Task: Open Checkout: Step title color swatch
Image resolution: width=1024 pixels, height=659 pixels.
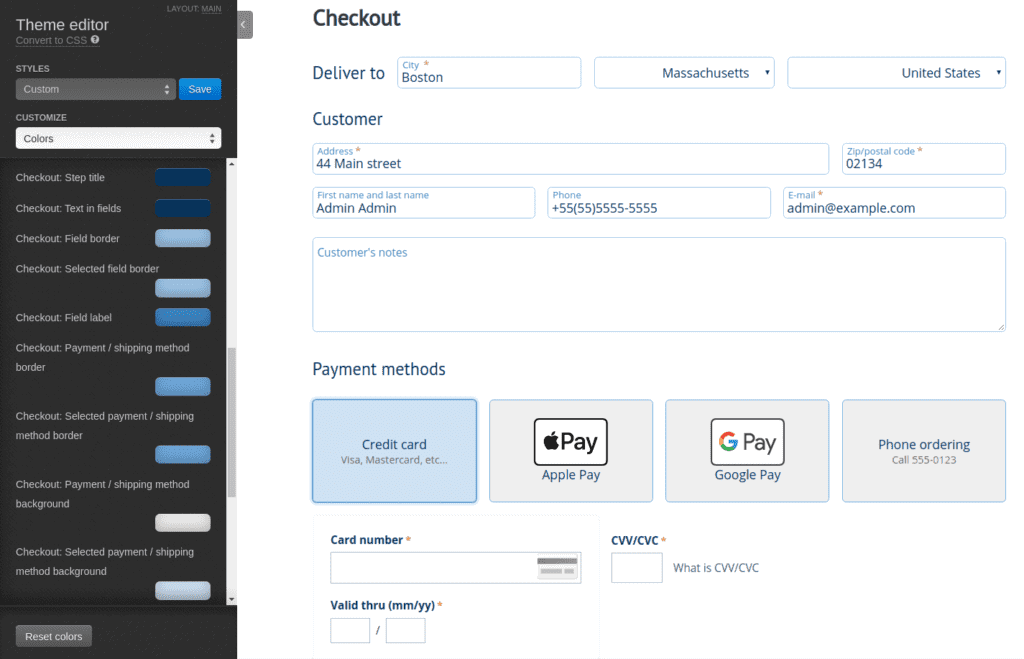Action: (183, 178)
